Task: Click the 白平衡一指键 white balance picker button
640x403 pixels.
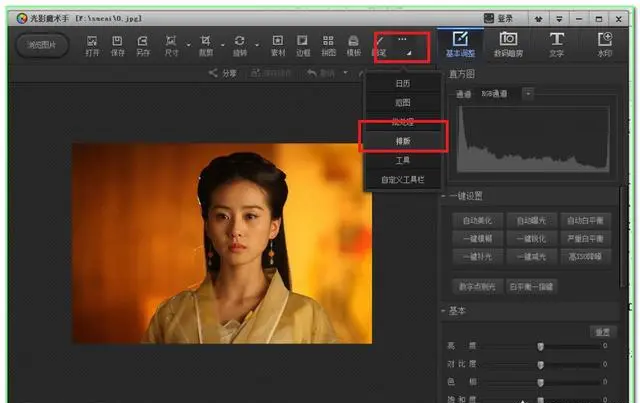Action: 531,287
